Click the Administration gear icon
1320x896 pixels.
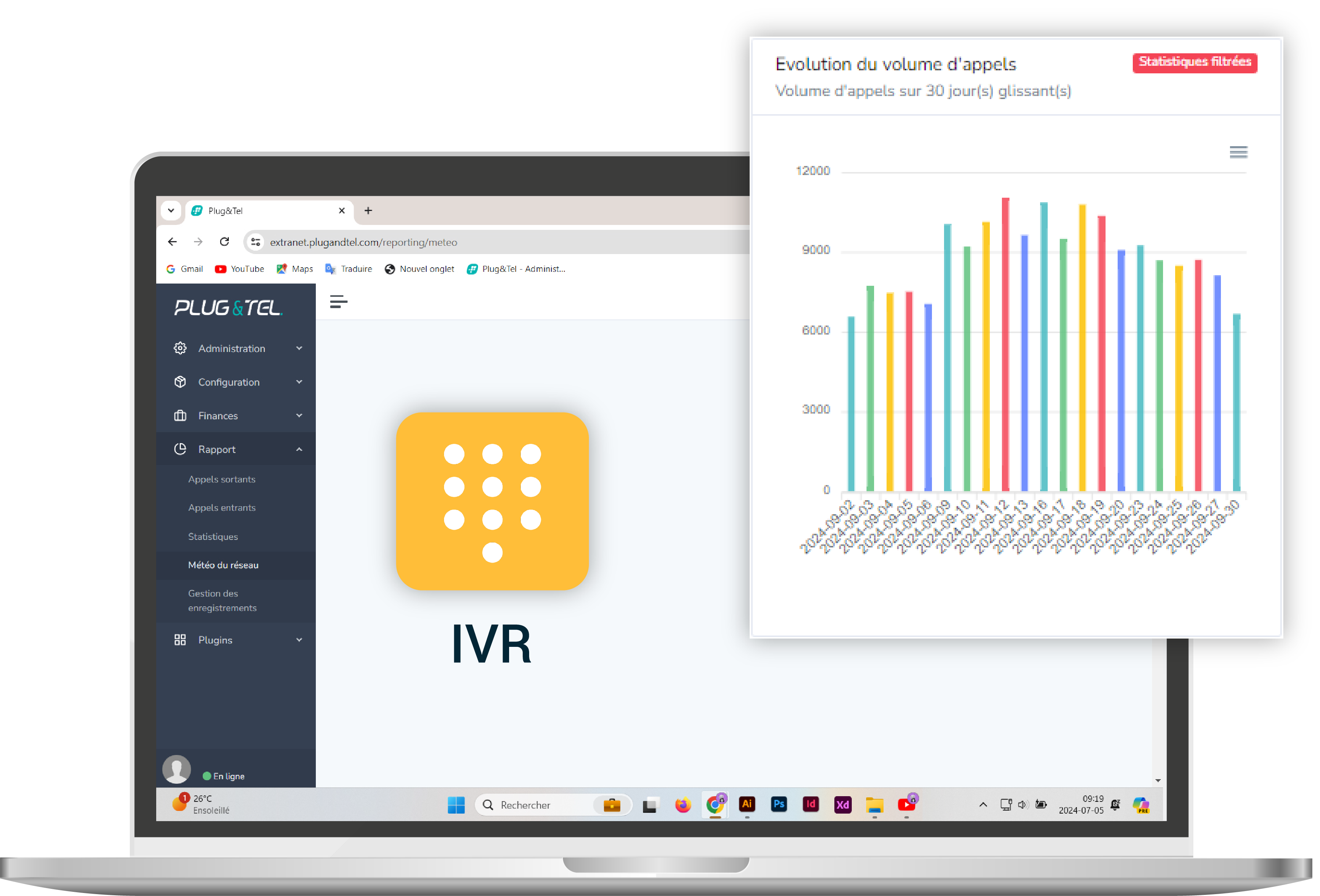tap(180, 348)
